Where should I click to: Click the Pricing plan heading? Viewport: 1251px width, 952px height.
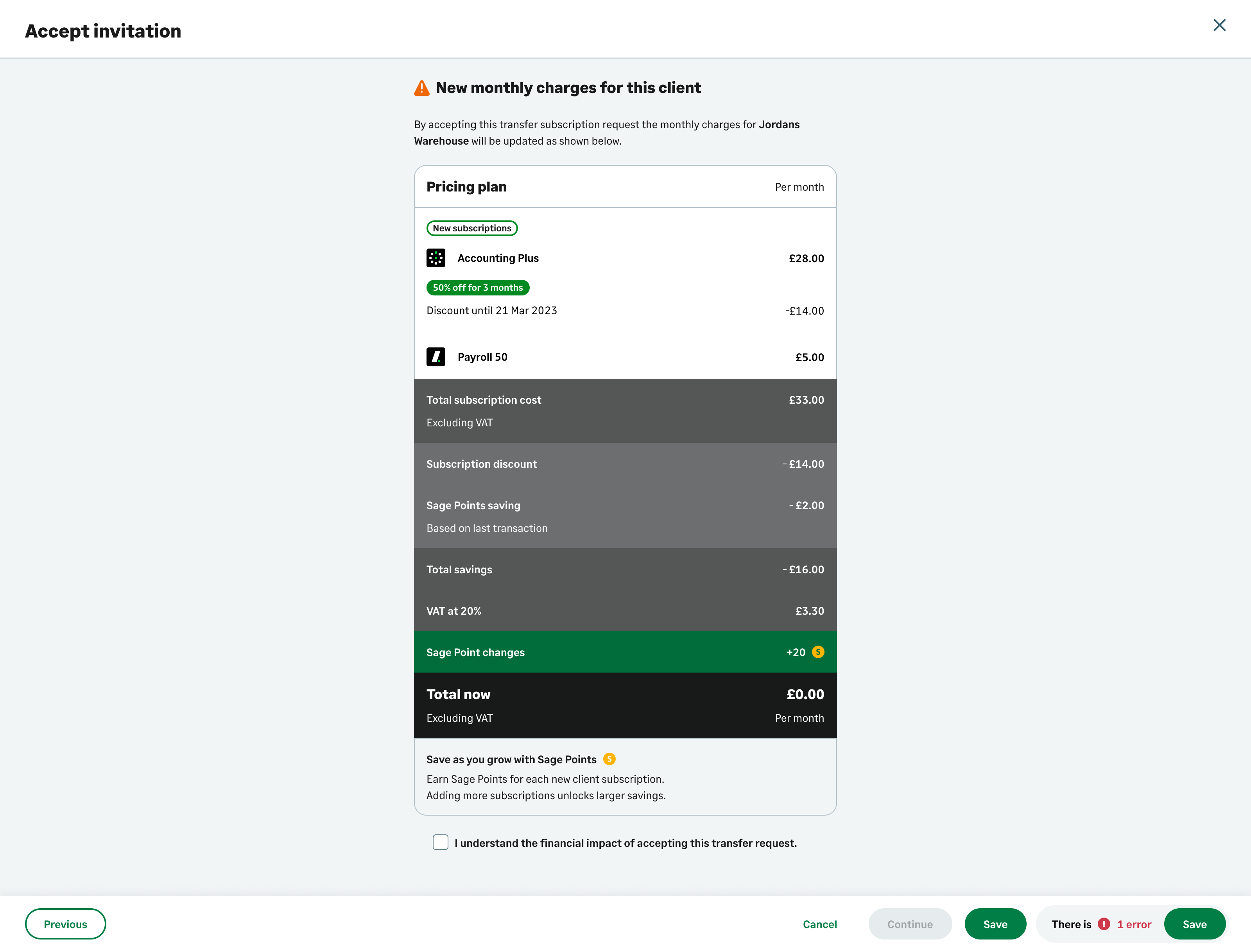click(466, 186)
